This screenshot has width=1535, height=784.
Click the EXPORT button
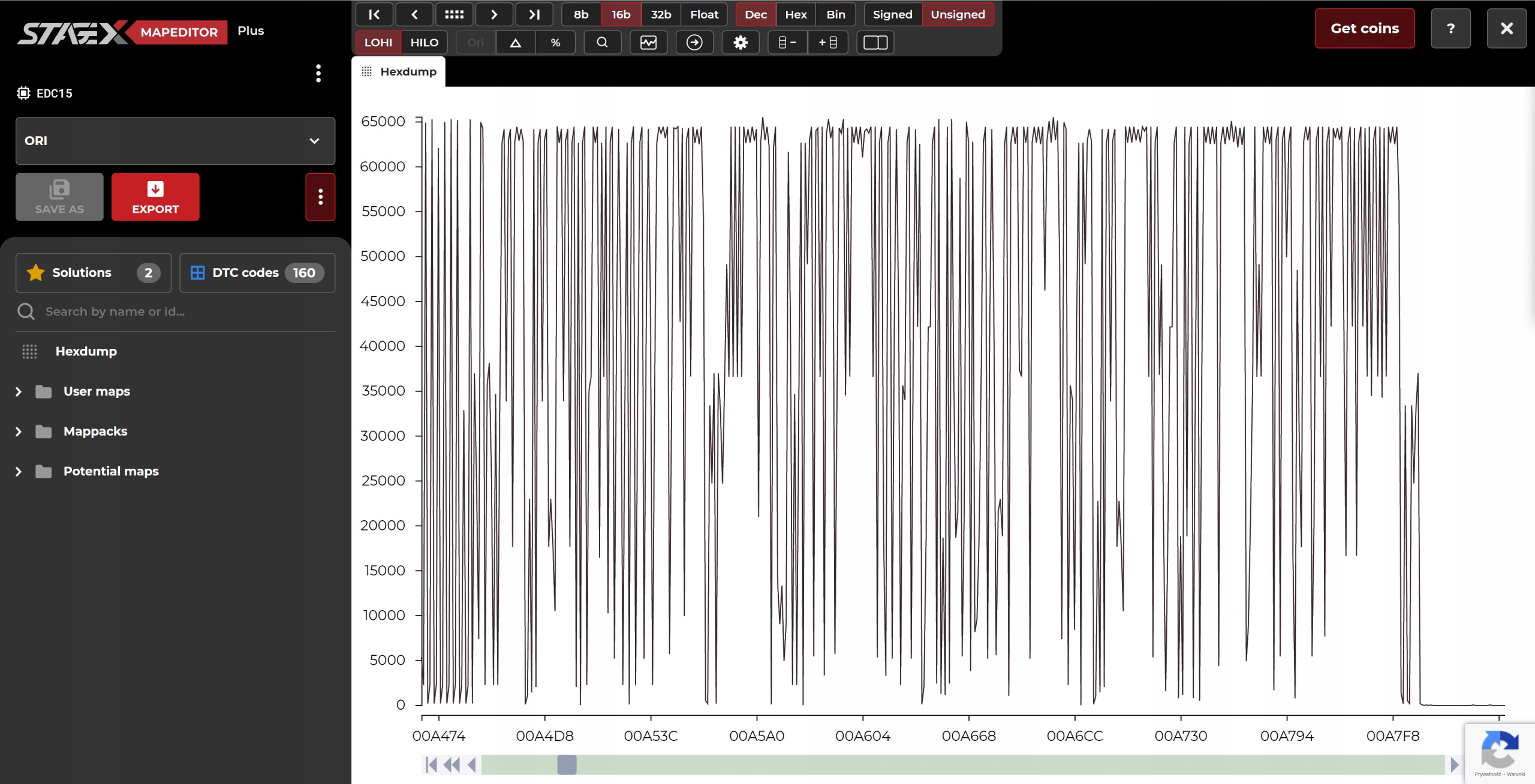point(155,197)
